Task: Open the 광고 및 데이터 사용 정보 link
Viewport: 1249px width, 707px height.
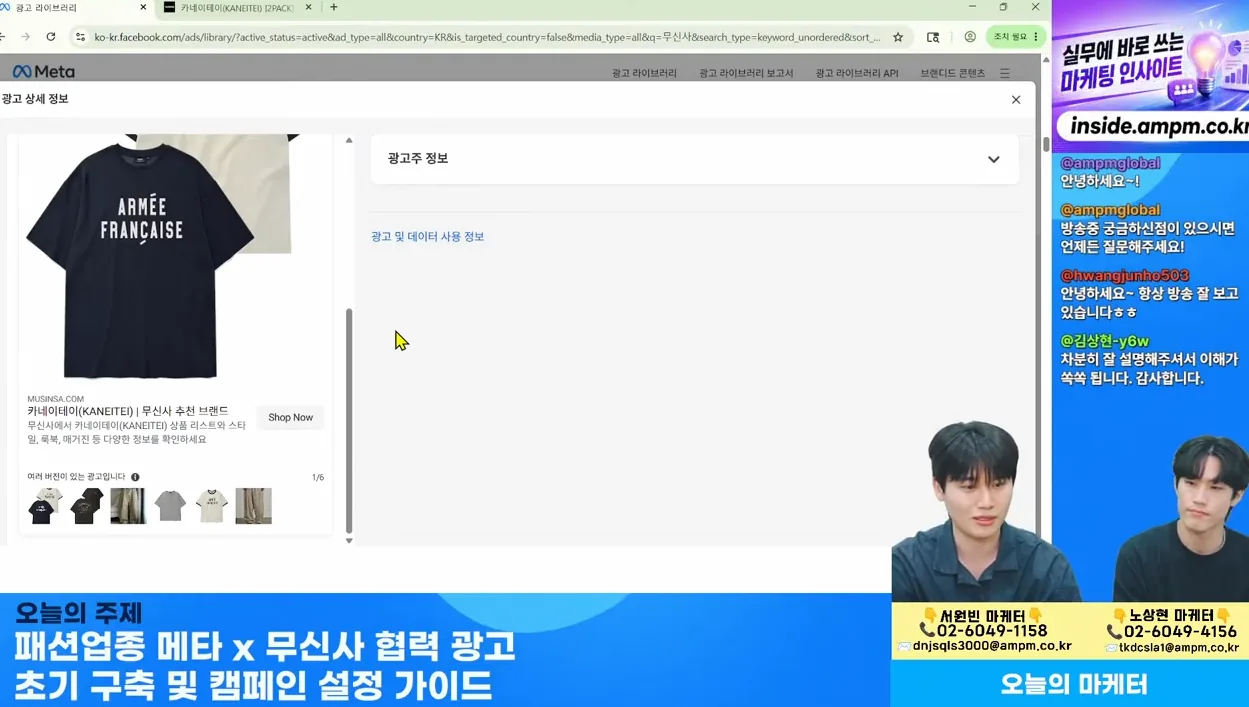Action: pos(427,236)
